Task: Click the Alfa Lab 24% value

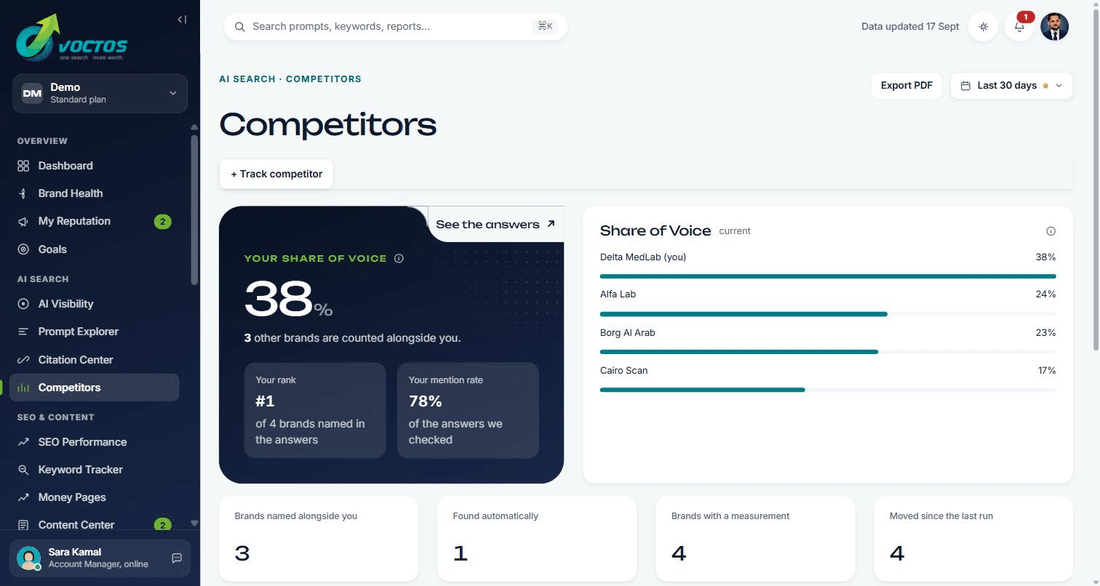Action: coord(1045,294)
